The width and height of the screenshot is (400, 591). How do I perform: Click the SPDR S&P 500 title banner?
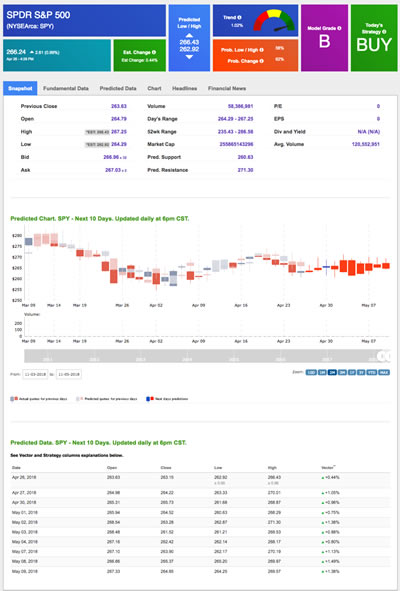click(x=84, y=20)
